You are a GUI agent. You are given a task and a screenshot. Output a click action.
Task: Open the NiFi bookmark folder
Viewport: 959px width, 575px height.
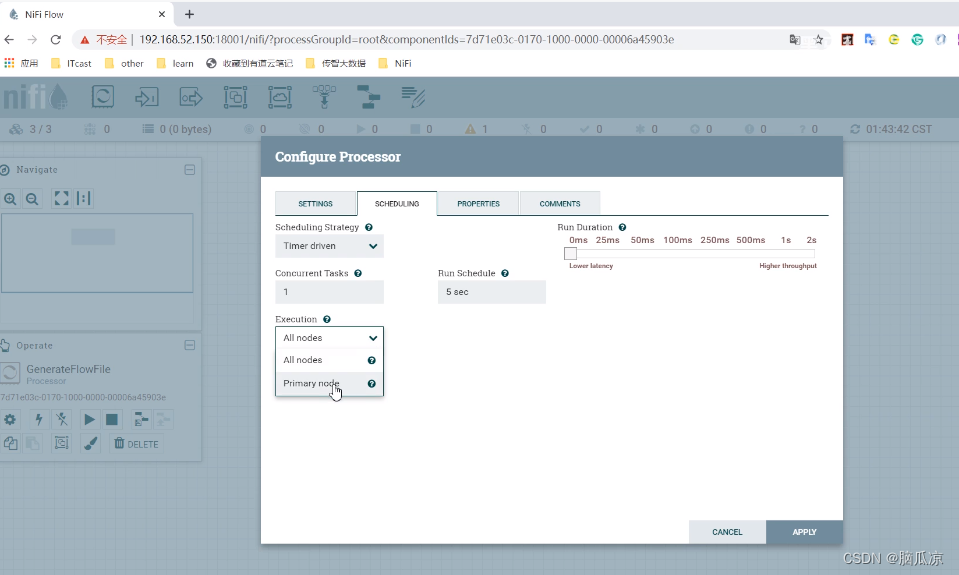click(x=395, y=63)
